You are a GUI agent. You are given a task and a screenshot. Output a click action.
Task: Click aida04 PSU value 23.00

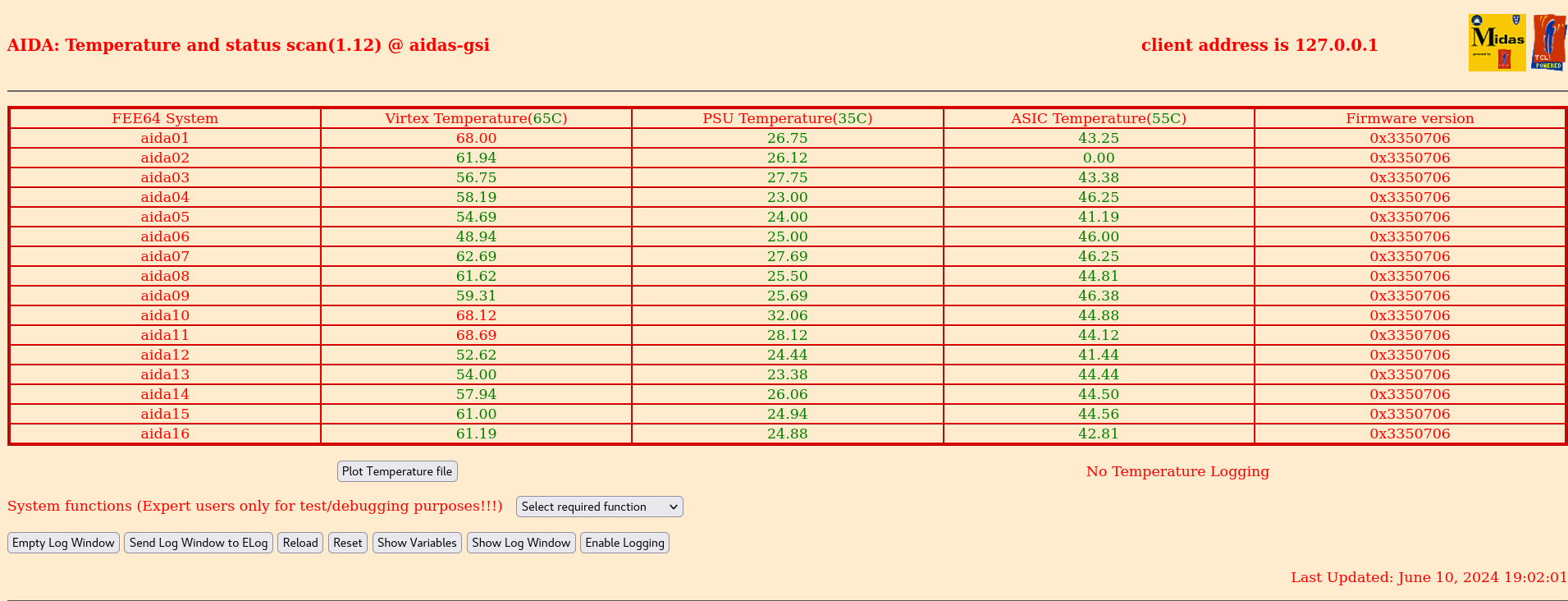(788, 197)
